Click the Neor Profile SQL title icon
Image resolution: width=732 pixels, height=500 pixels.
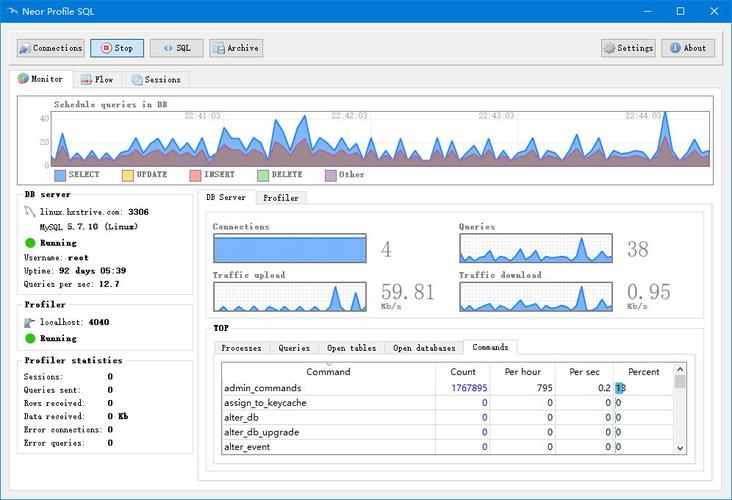[x=13, y=11]
